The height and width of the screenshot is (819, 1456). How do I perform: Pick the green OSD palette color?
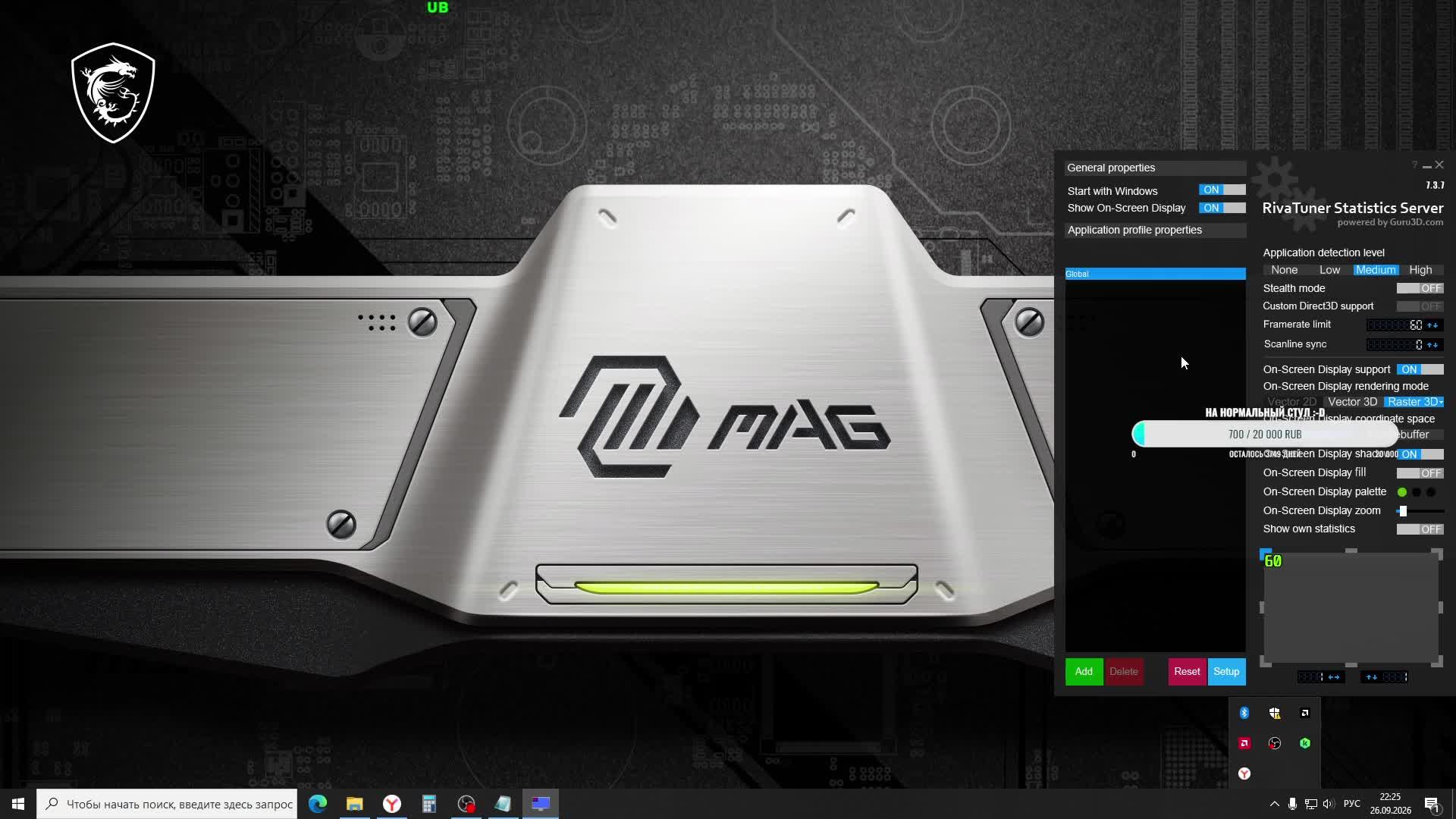click(x=1402, y=492)
